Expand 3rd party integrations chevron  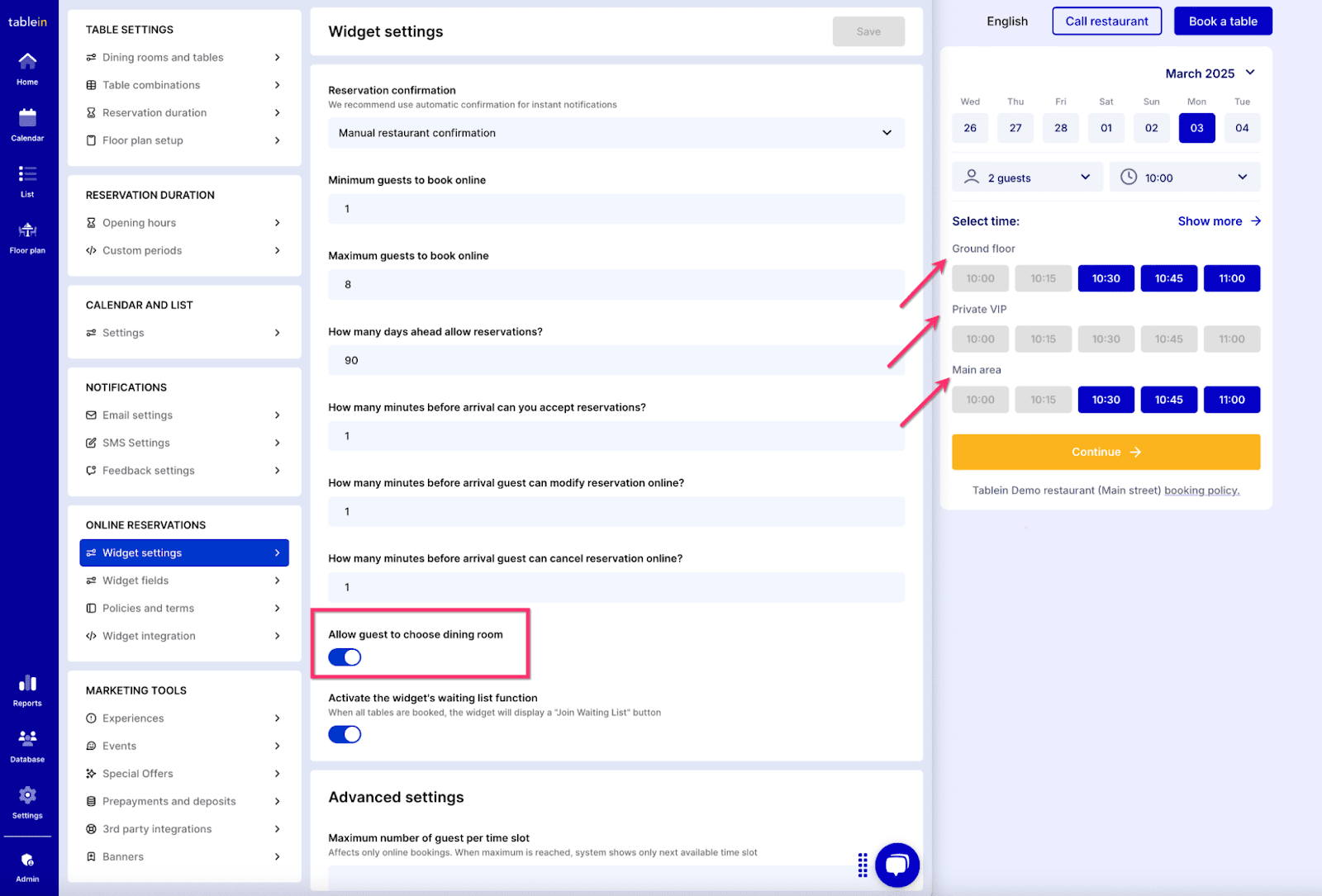click(277, 829)
